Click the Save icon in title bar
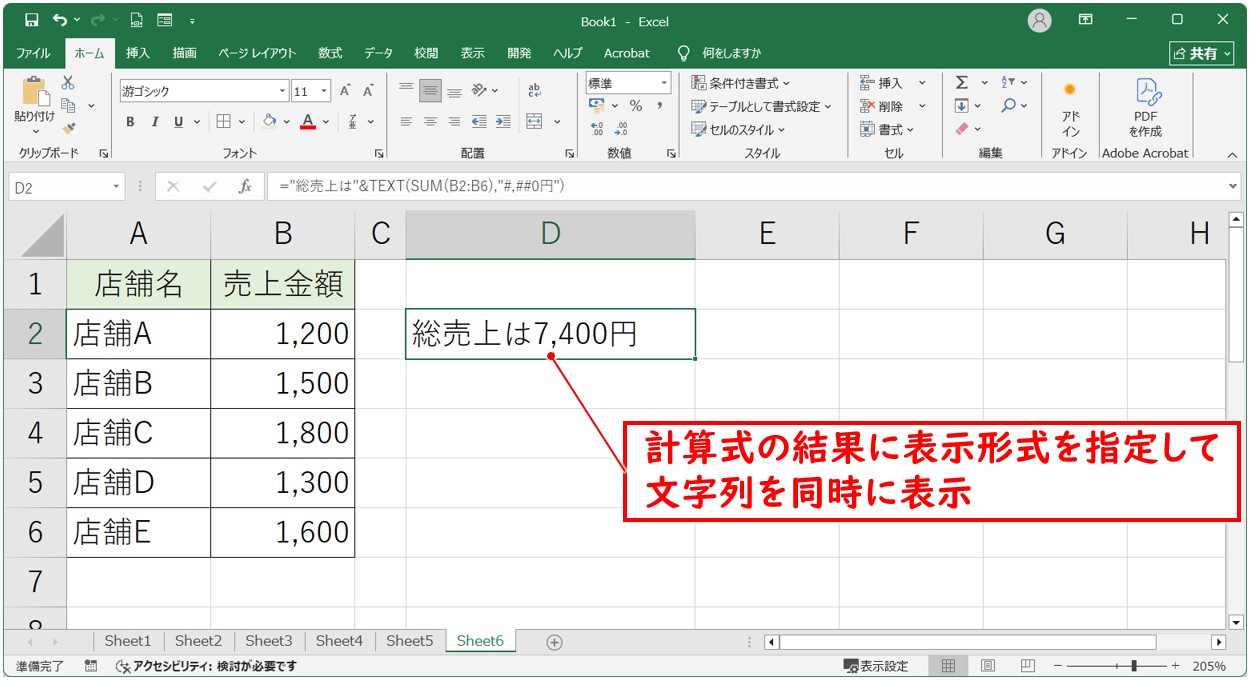The image size is (1251, 681). pos(31,20)
